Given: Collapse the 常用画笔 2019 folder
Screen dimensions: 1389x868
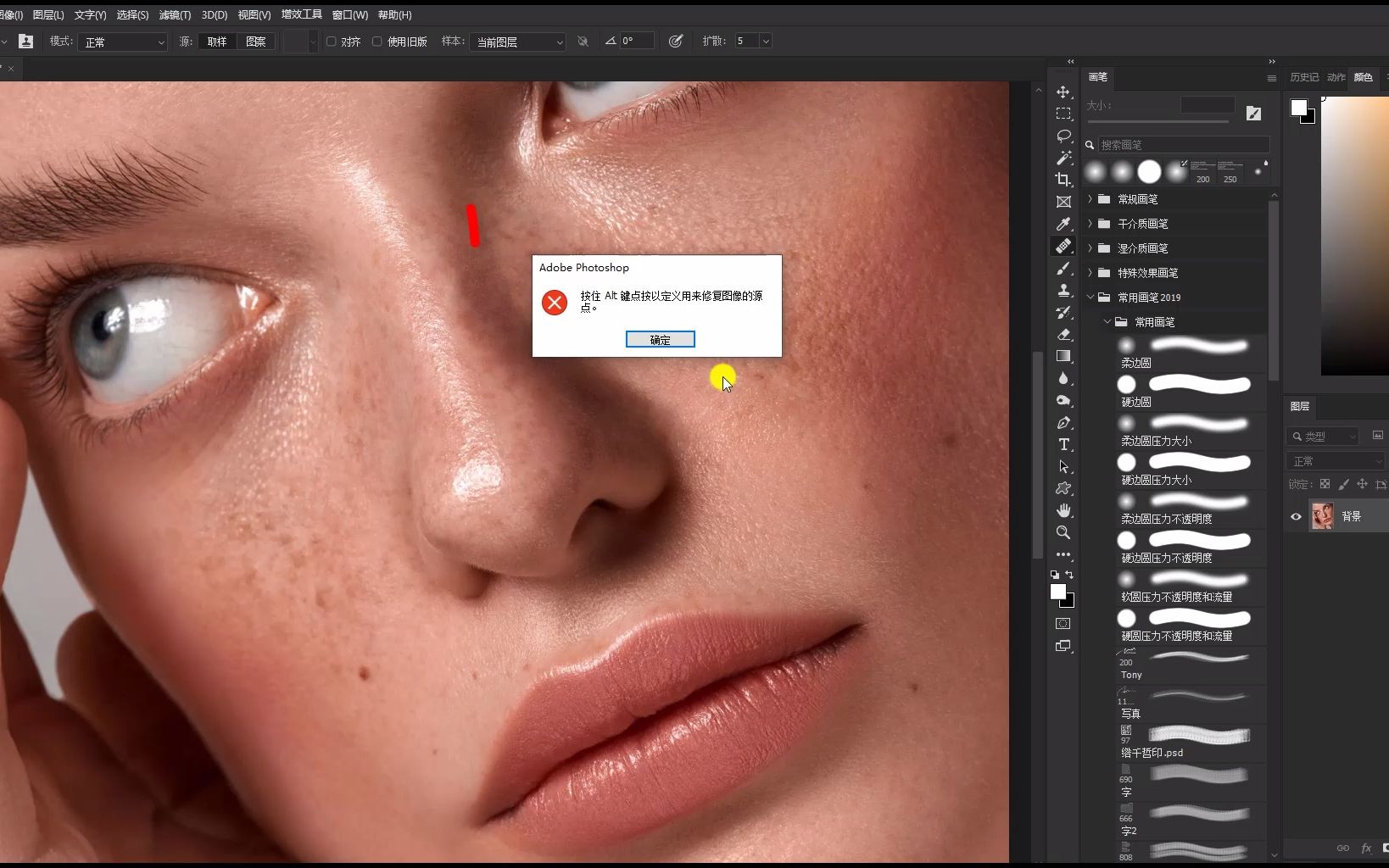Looking at the screenshot, I should click(1091, 298).
